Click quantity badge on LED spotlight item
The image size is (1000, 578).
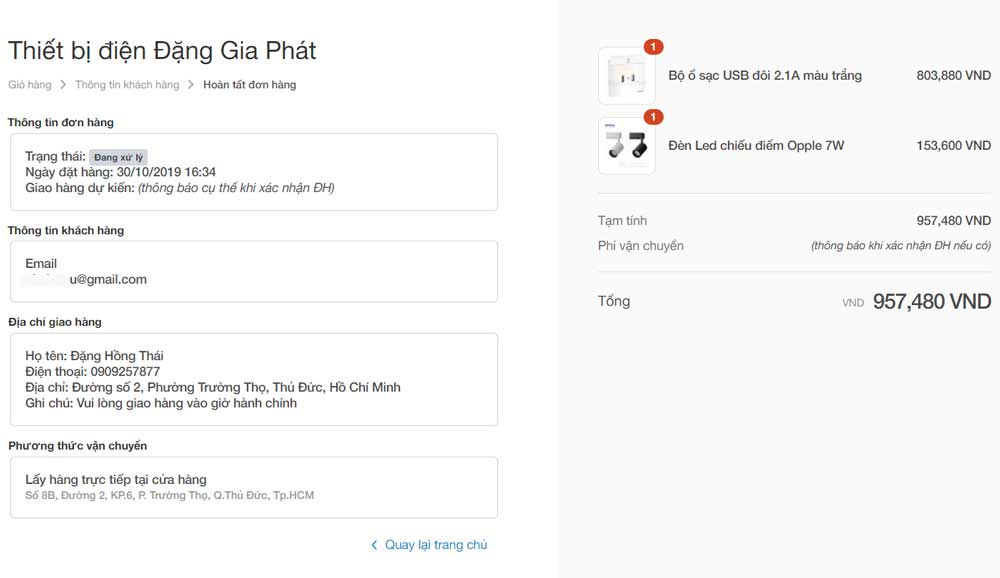[x=653, y=117]
